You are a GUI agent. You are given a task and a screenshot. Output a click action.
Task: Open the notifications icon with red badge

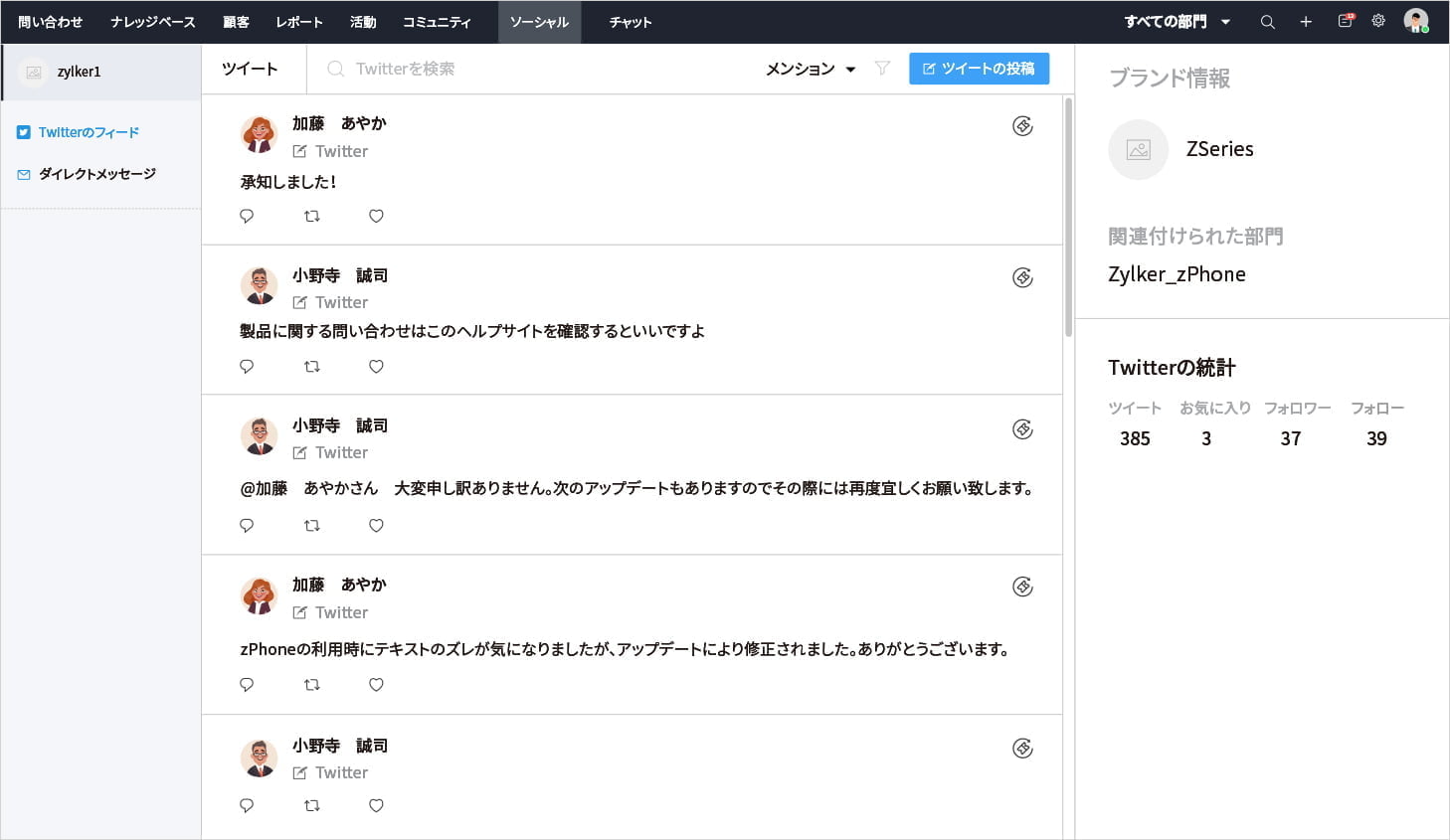click(x=1345, y=21)
